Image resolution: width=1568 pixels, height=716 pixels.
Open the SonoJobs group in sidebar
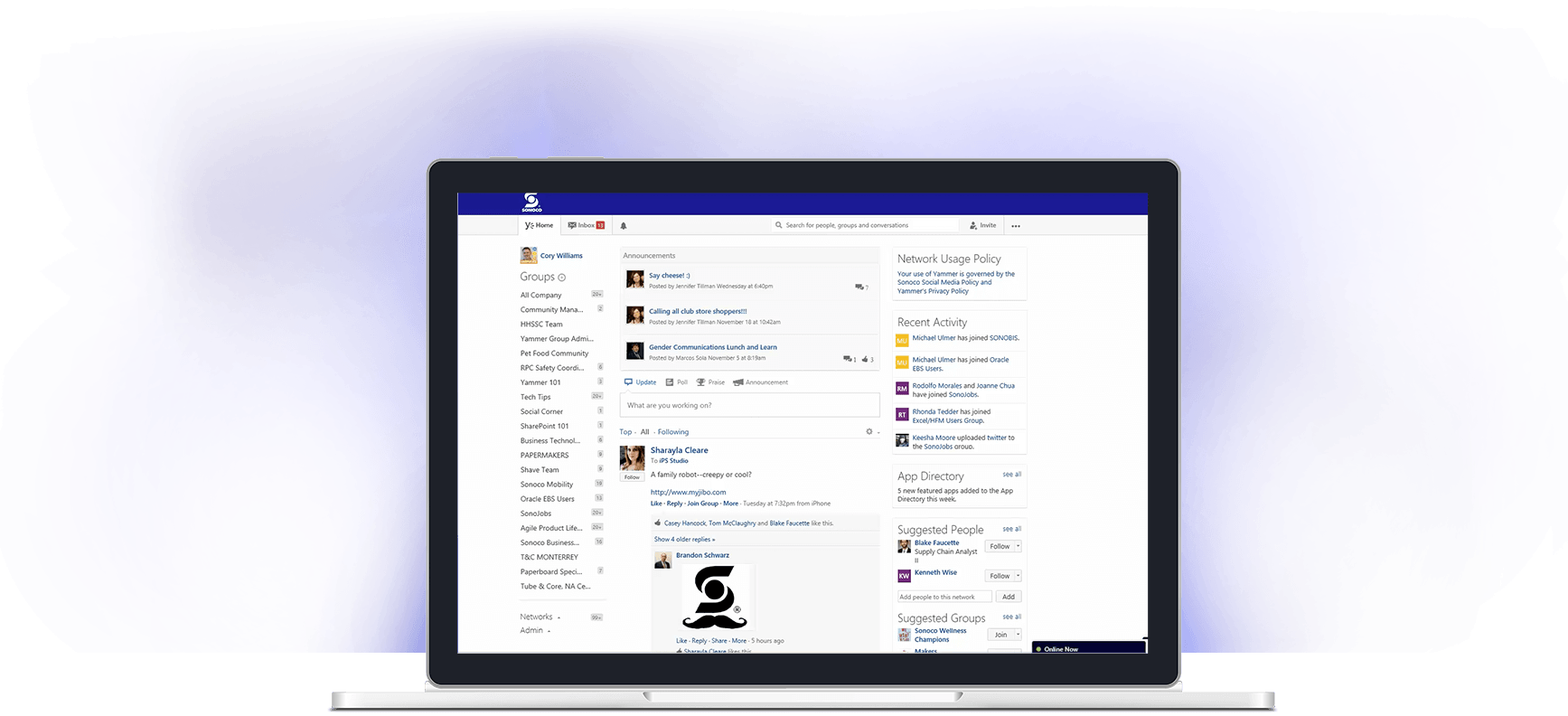pyautogui.click(x=535, y=513)
